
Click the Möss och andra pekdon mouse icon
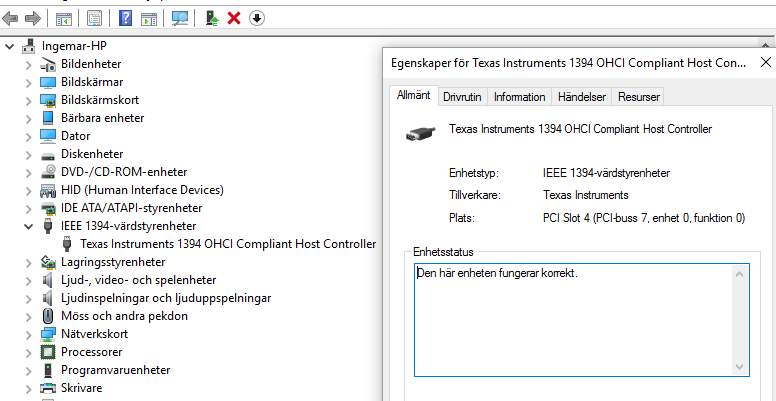click(x=48, y=316)
